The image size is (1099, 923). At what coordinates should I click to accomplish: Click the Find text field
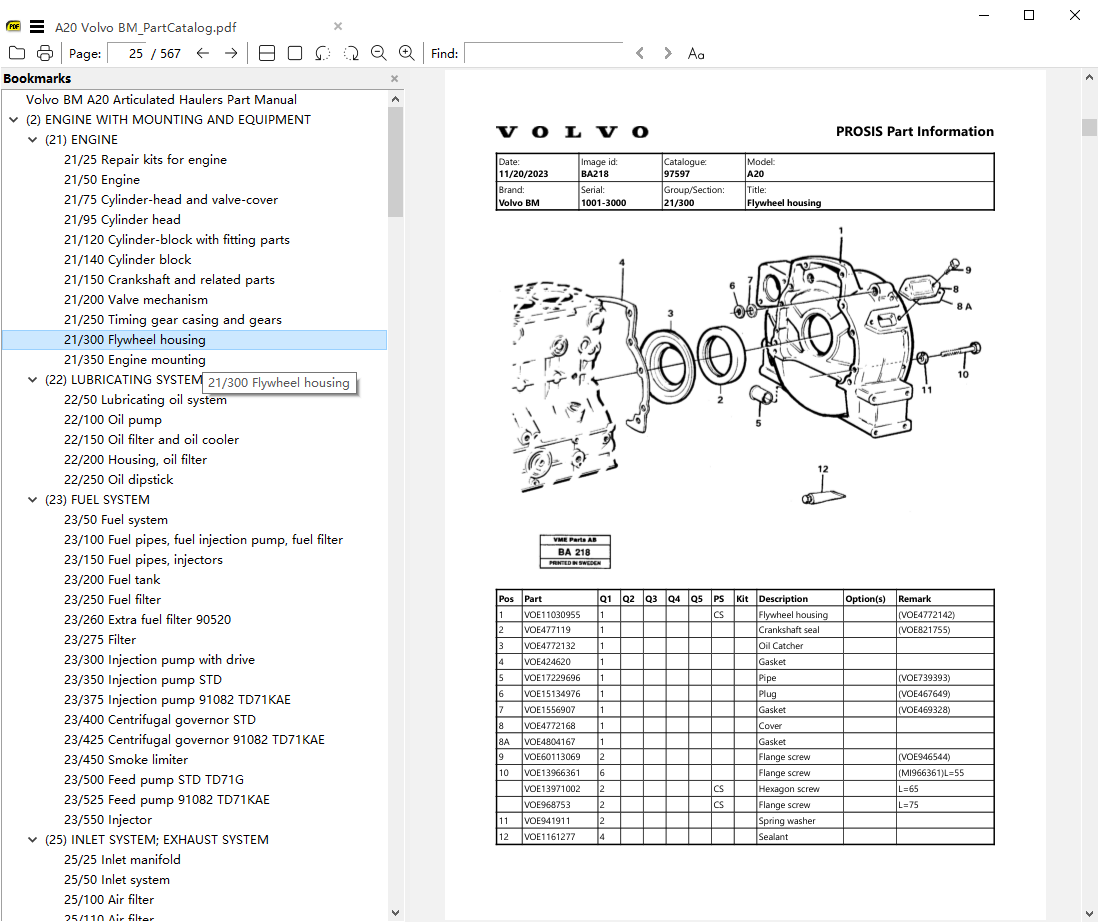click(543, 53)
